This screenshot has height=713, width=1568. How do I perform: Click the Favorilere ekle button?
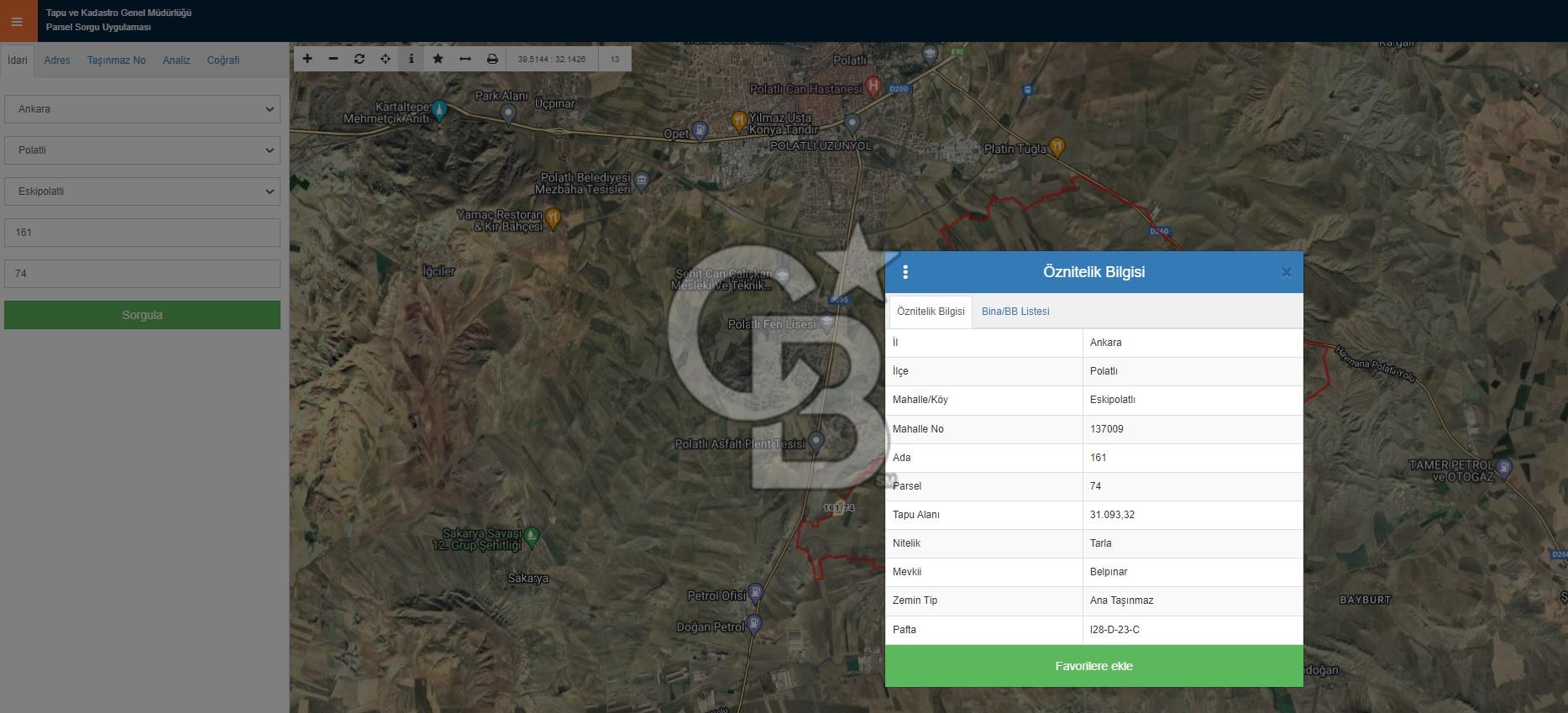tap(1093, 666)
